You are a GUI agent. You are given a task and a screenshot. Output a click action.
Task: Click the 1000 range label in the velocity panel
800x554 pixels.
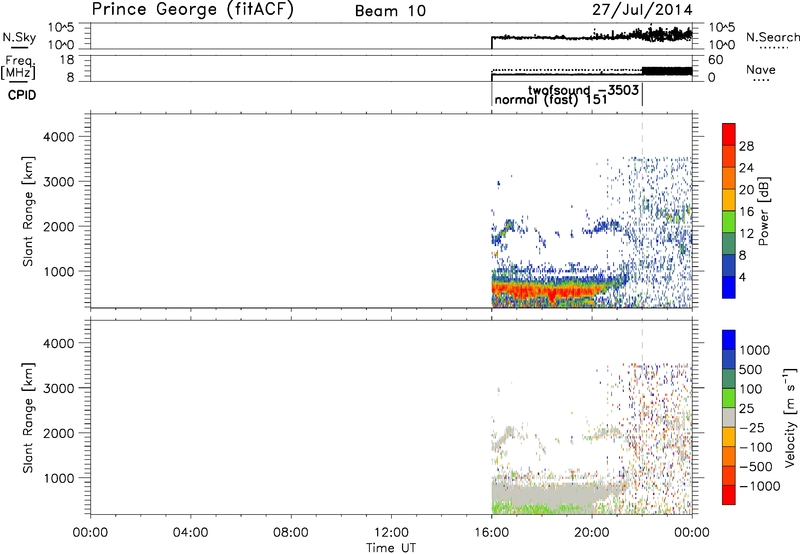59,478
